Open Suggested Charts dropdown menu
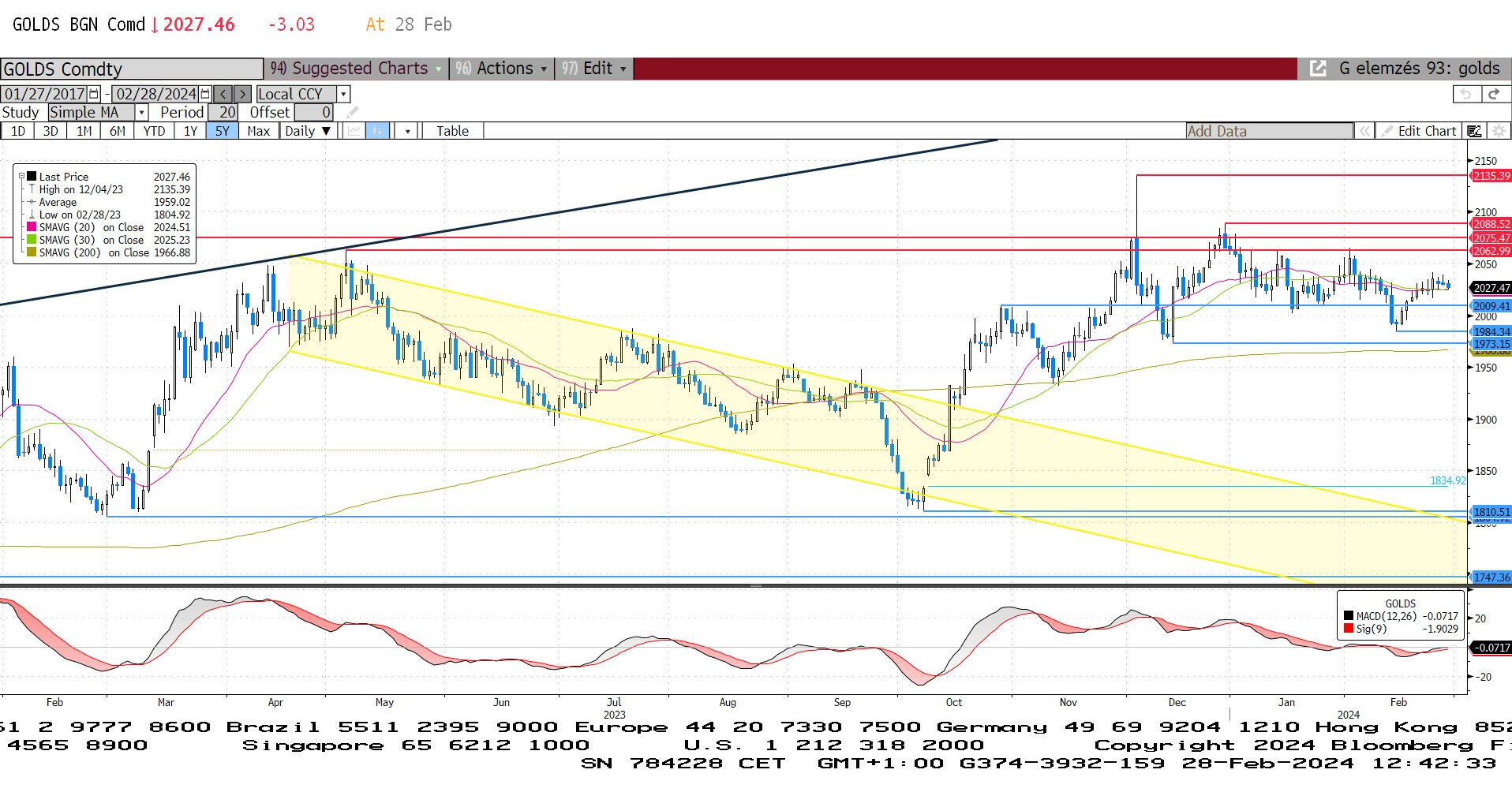1512x807 pixels. pos(356,69)
